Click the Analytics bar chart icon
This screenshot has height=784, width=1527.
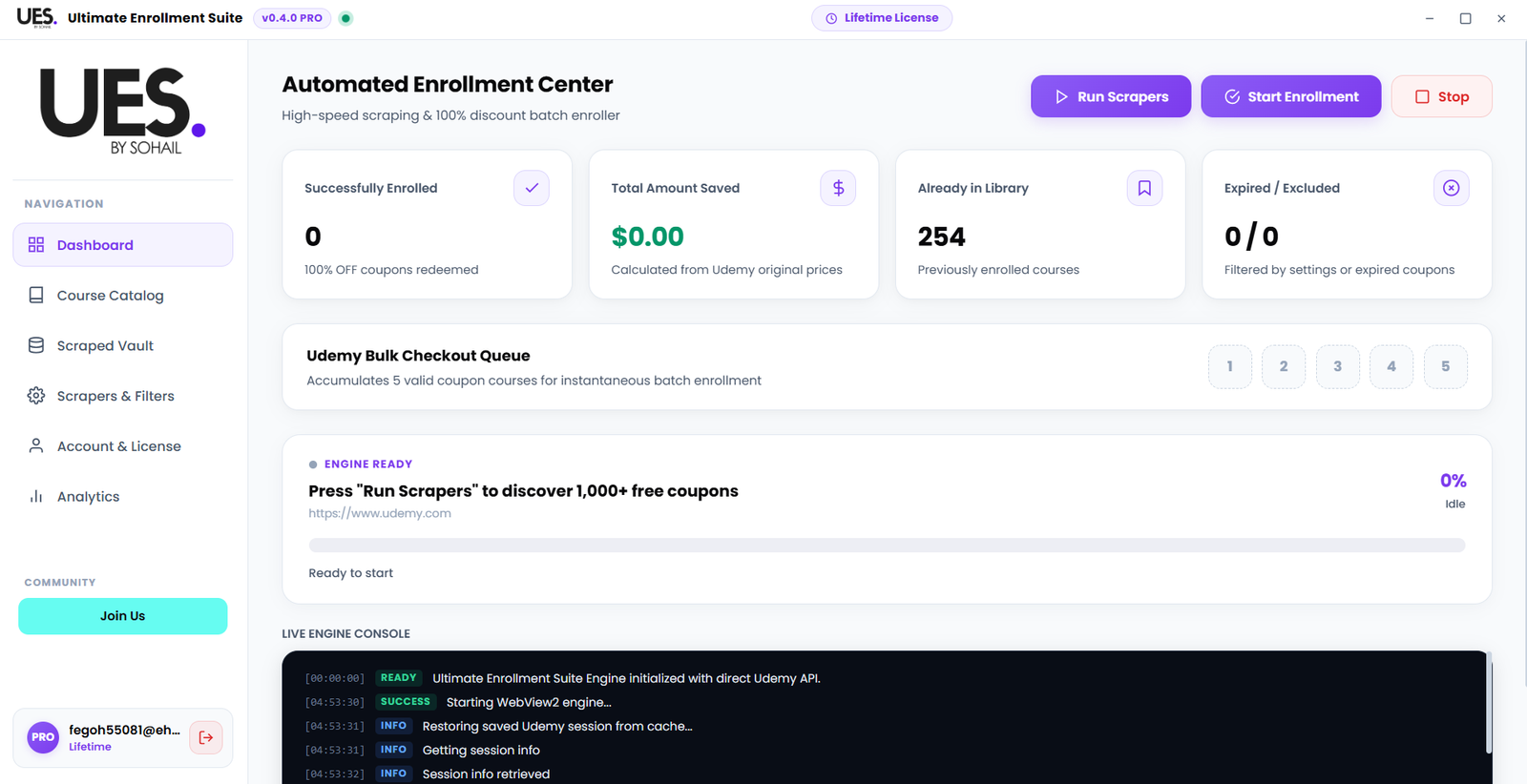(36, 496)
